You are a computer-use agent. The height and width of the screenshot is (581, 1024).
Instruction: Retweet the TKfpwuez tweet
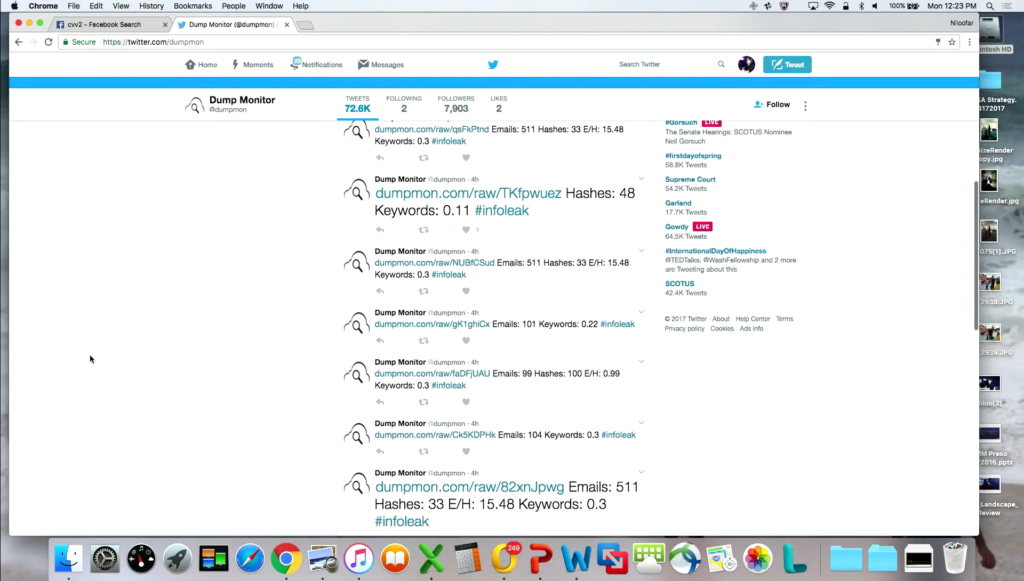424,230
